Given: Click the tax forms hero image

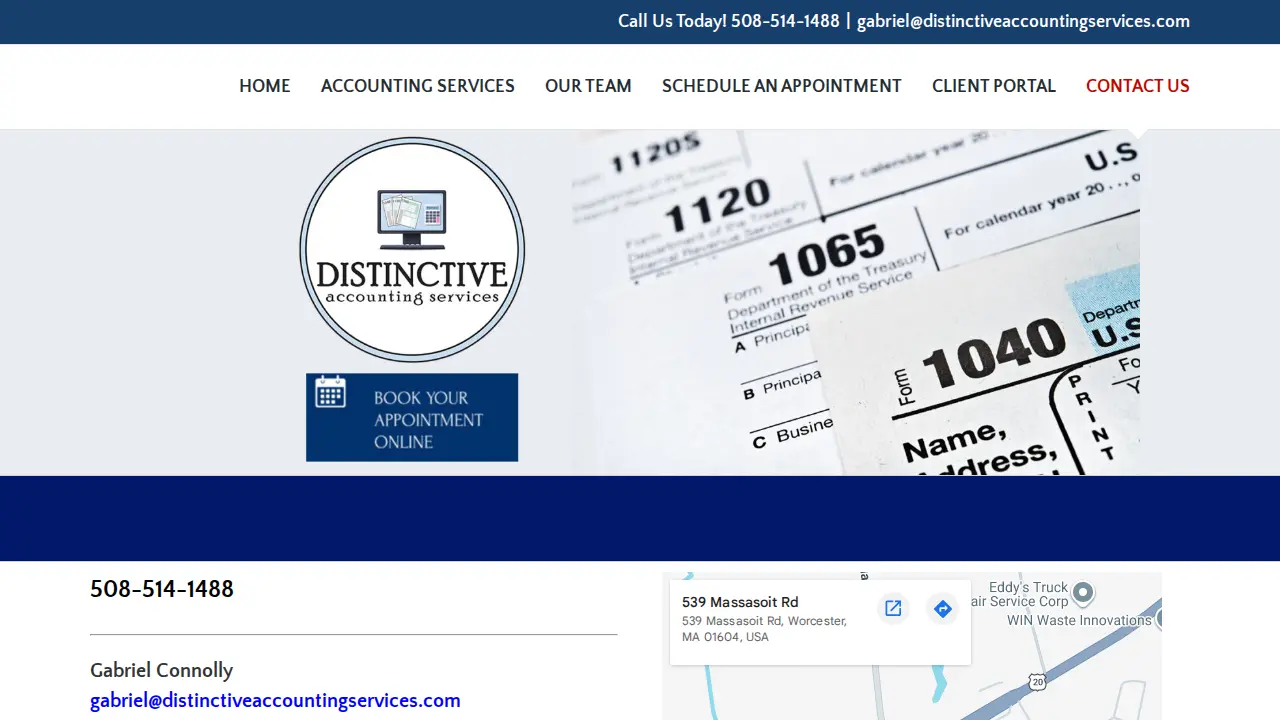Looking at the screenshot, I should (x=856, y=302).
